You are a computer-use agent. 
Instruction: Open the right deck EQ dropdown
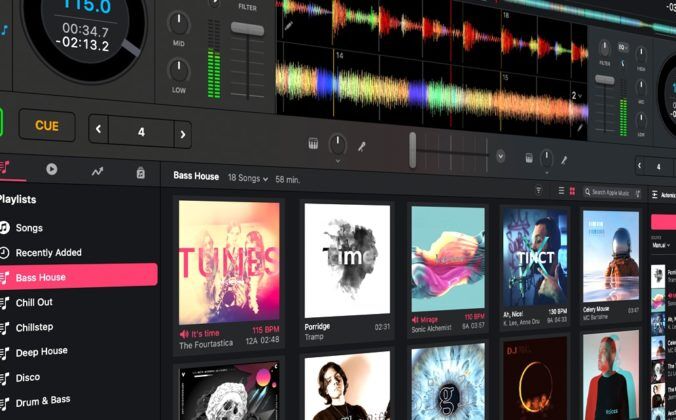tap(623, 47)
